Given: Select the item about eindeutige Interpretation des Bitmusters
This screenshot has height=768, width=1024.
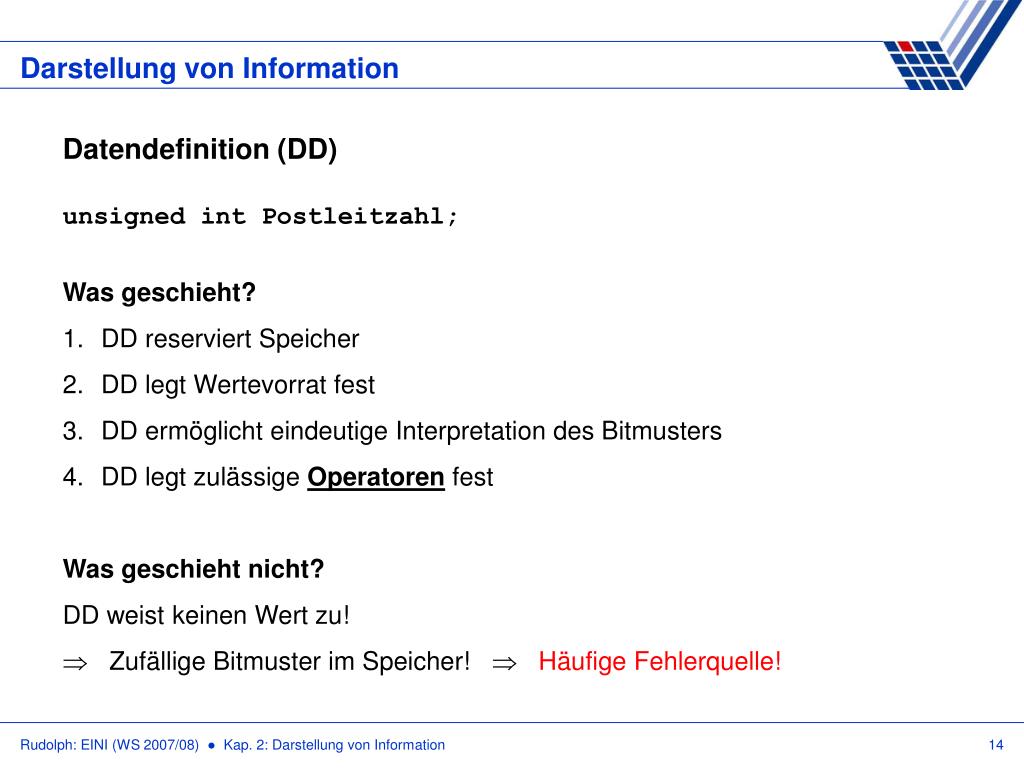Looking at the screenshot, I should click(x=392, y=431).
